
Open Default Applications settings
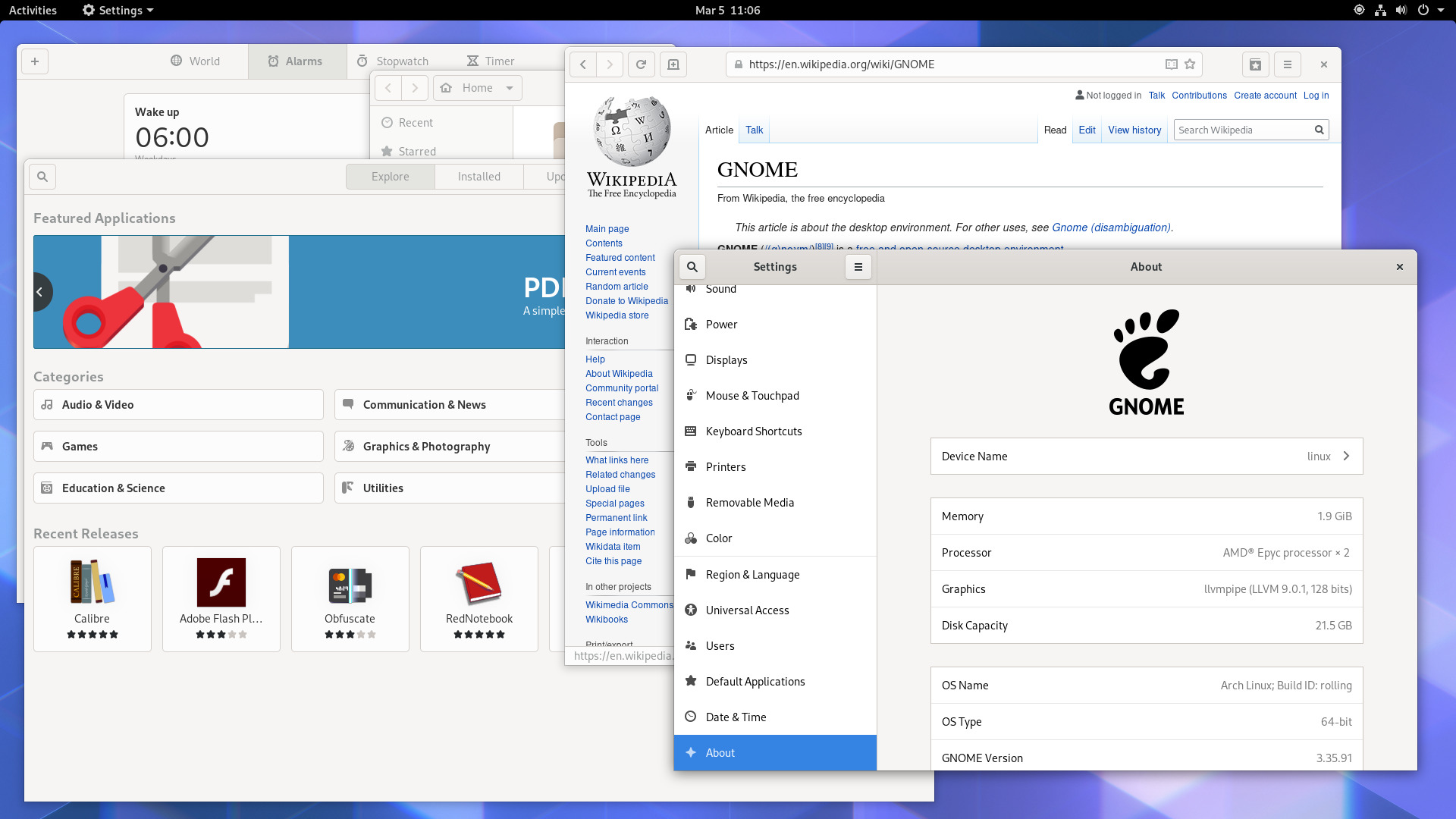tap(775, 682)
